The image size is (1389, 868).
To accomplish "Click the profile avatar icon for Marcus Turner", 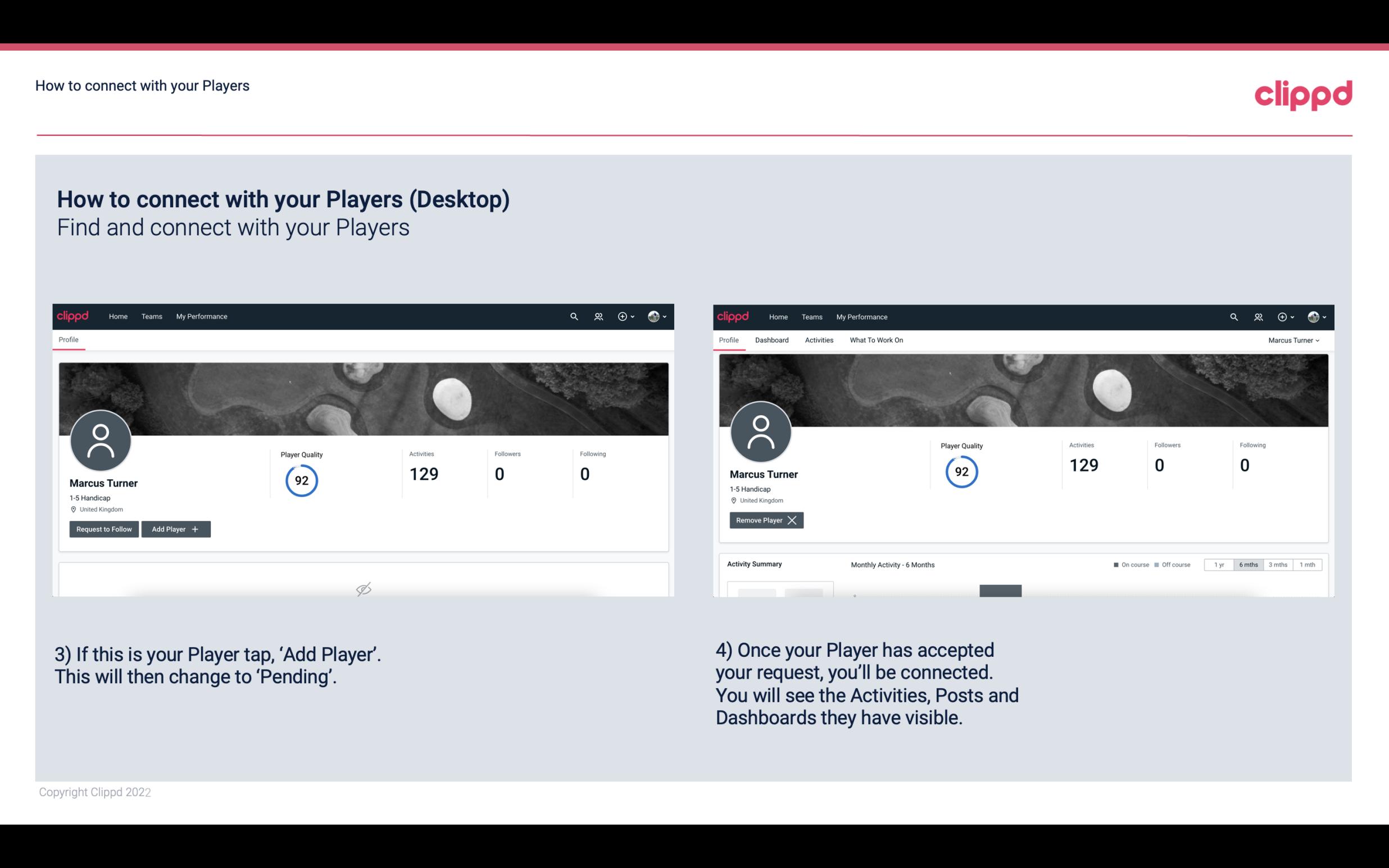I will point(100,439).
